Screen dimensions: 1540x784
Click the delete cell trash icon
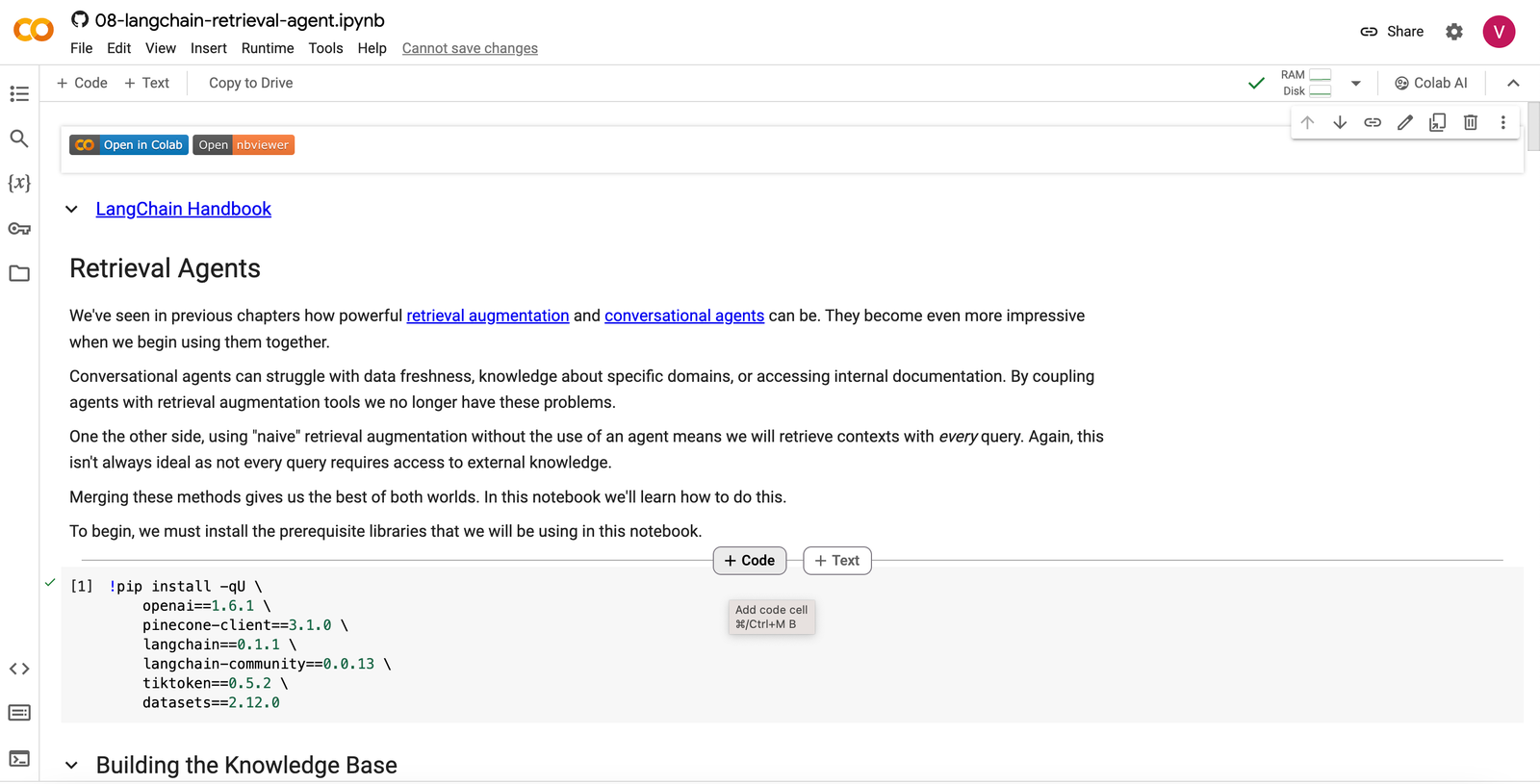1471,122
